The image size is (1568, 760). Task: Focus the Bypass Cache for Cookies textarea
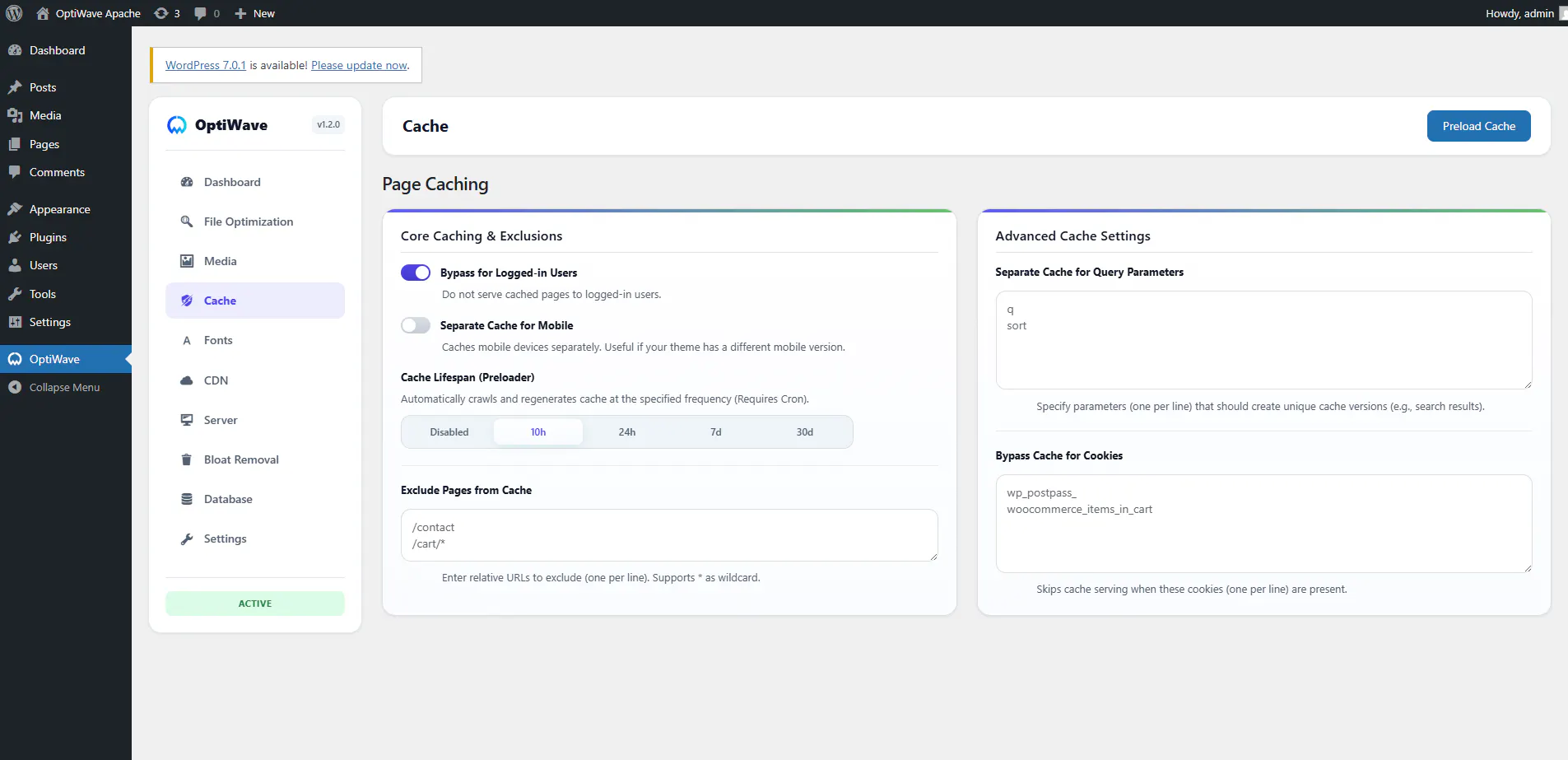(1263, 524)
